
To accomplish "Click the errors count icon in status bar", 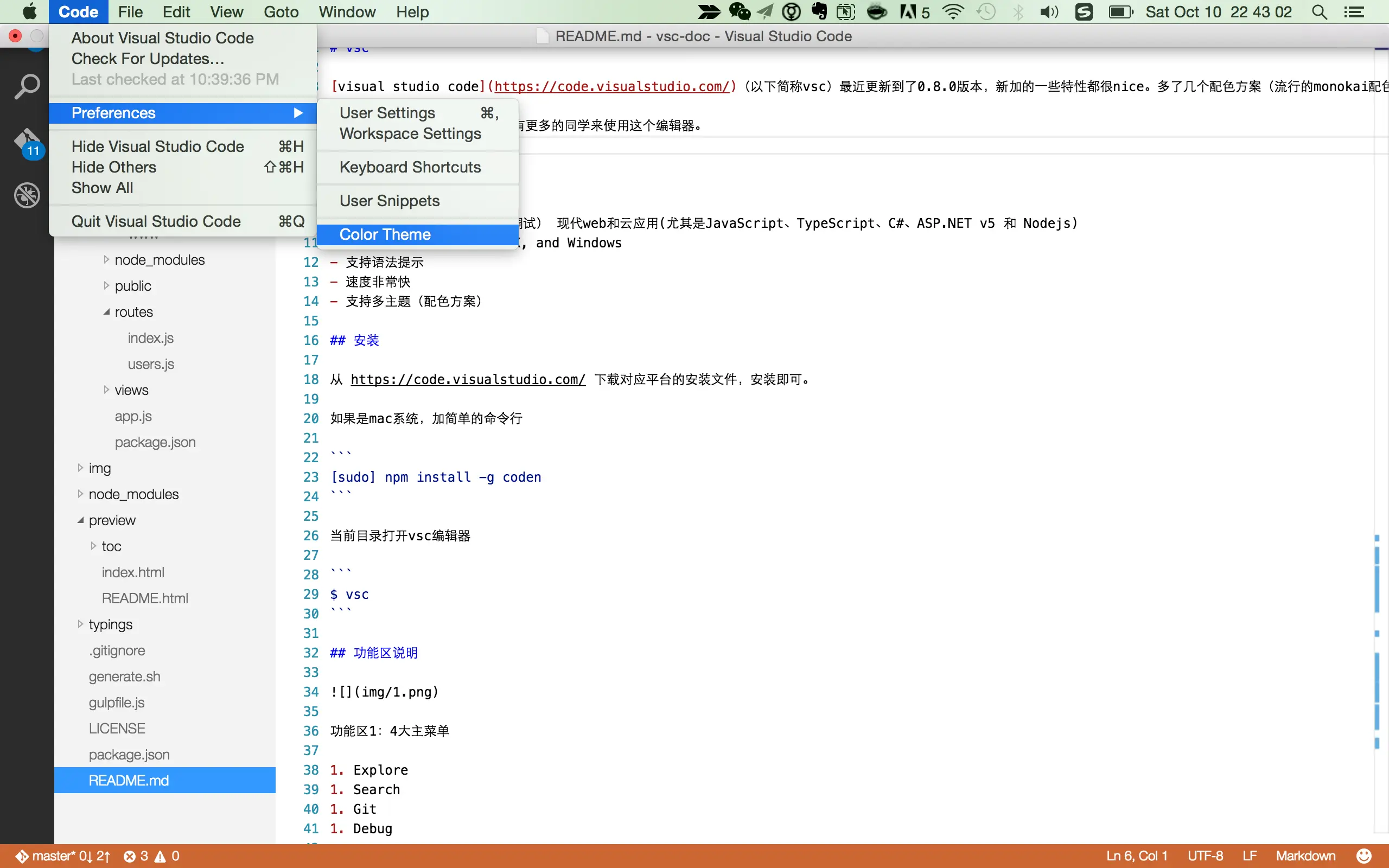I will coord(130,856).
